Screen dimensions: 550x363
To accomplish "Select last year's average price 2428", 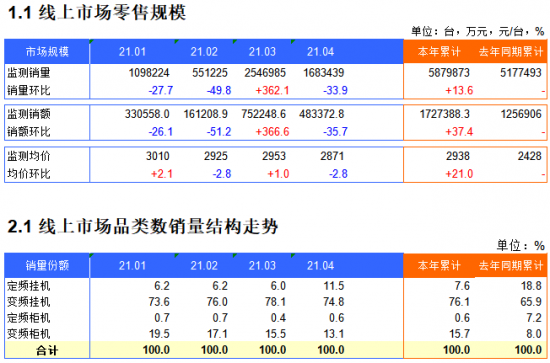I will (x=530, y=156).
